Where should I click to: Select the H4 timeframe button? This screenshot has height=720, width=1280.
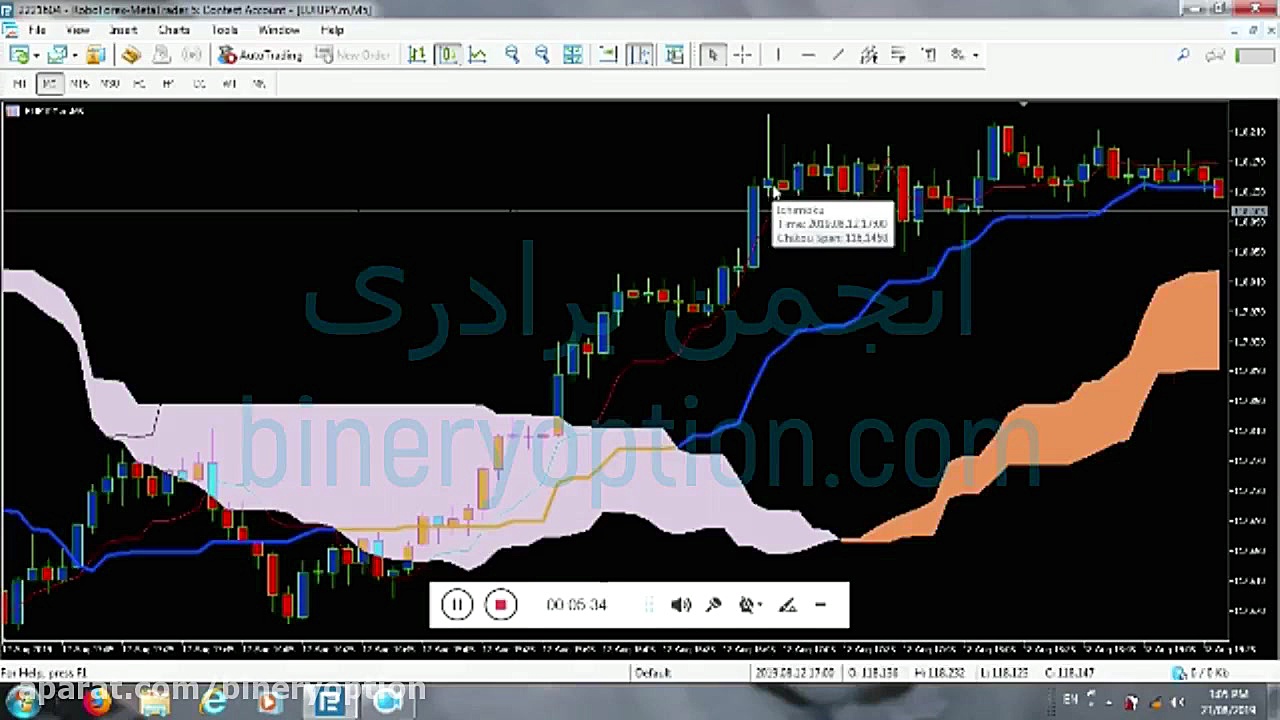point(168,84)
